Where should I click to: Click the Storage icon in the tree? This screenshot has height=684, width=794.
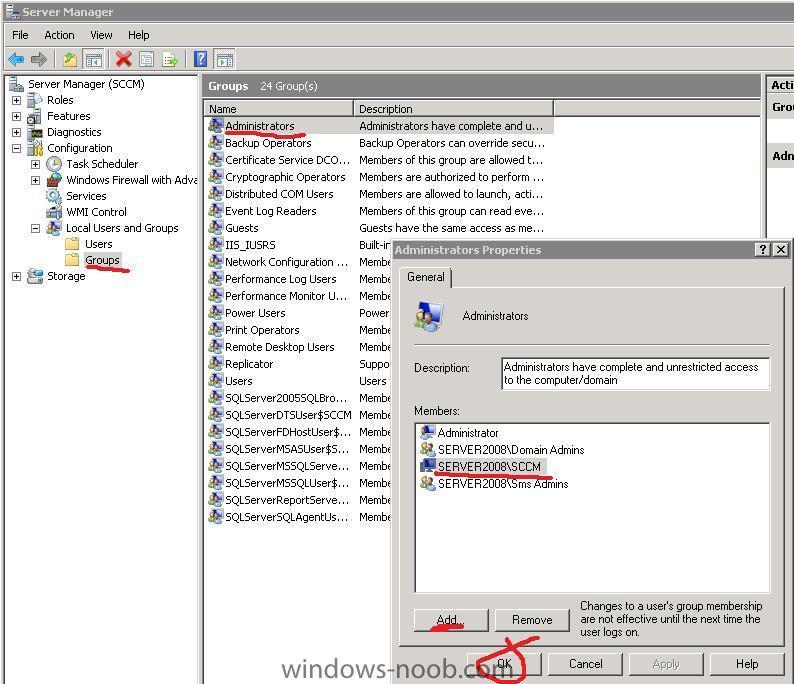pyautogui.click(x=35, y=276)
